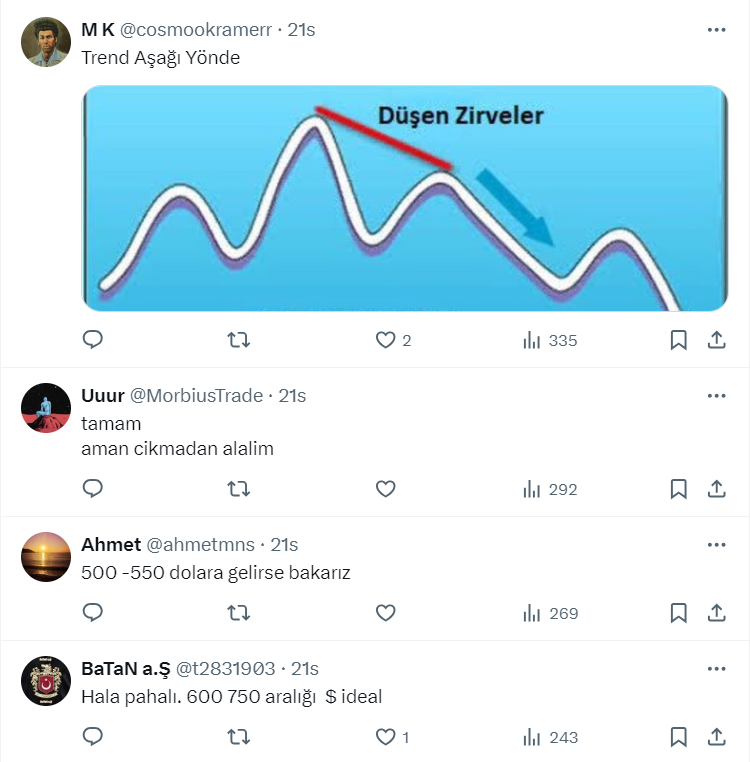750x762 pixels.
Task: View analytics showing 269 views
Action: [x=550, y=613]
